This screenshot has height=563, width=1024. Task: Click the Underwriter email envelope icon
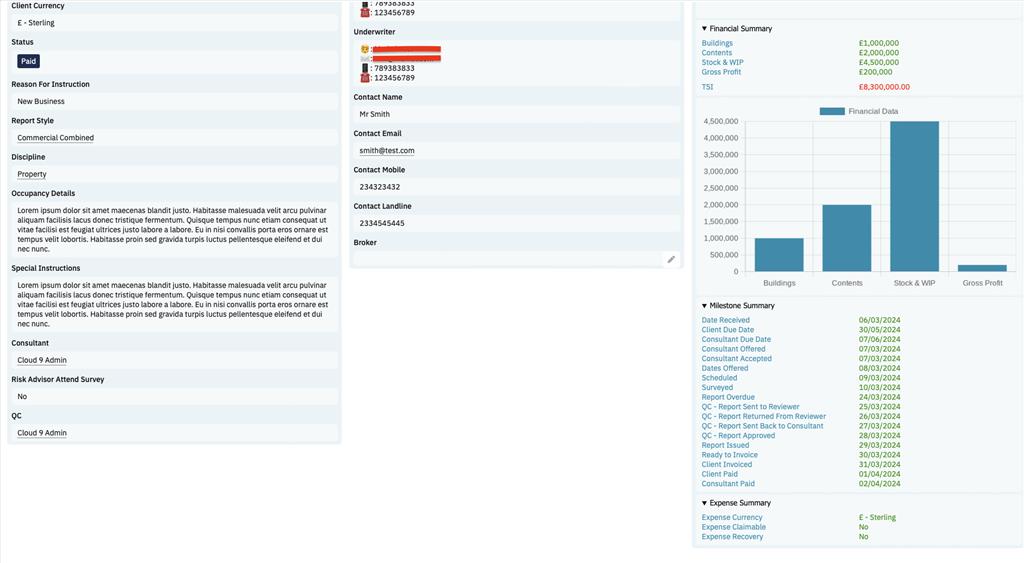[365, 59]
